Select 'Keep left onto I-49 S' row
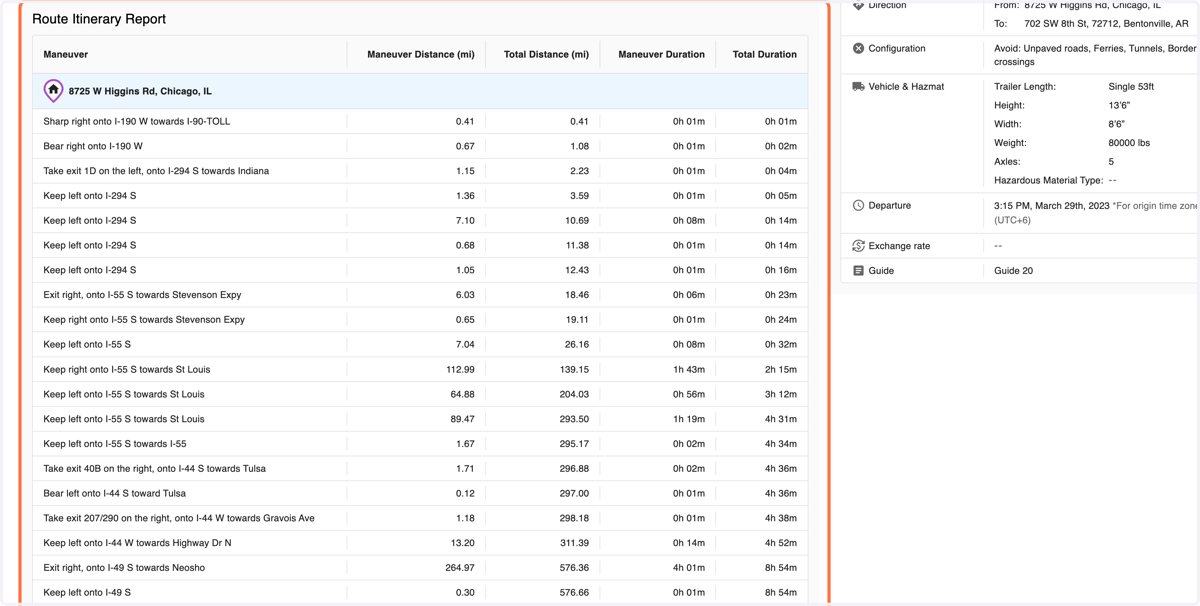The width and height of the screenshot is (1200, 606). point(420,592)
